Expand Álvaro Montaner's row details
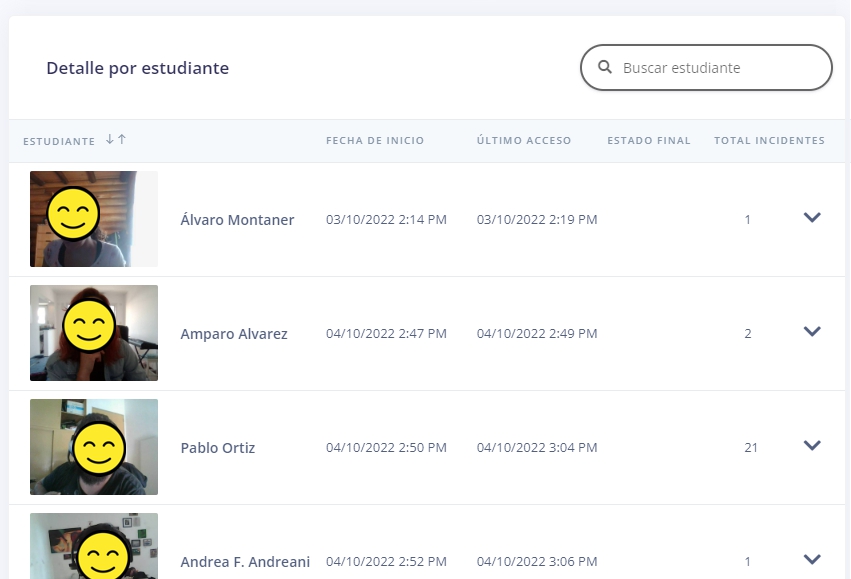Screen dimensions: 851x579 tap(812, 217)
